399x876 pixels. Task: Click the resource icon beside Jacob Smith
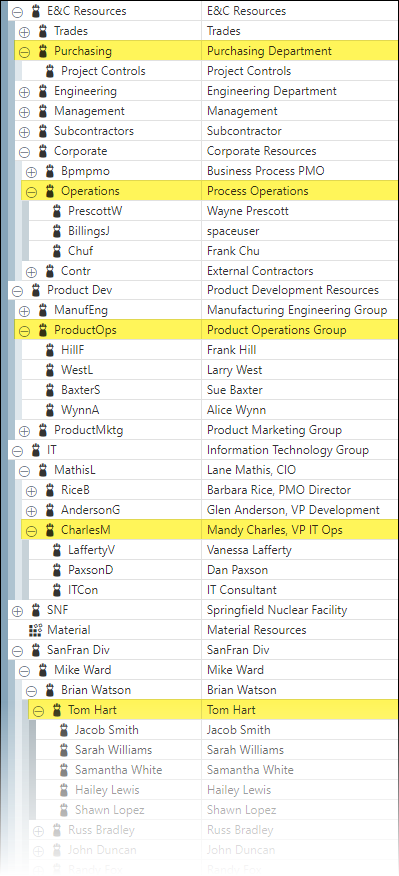click(64, 730)
